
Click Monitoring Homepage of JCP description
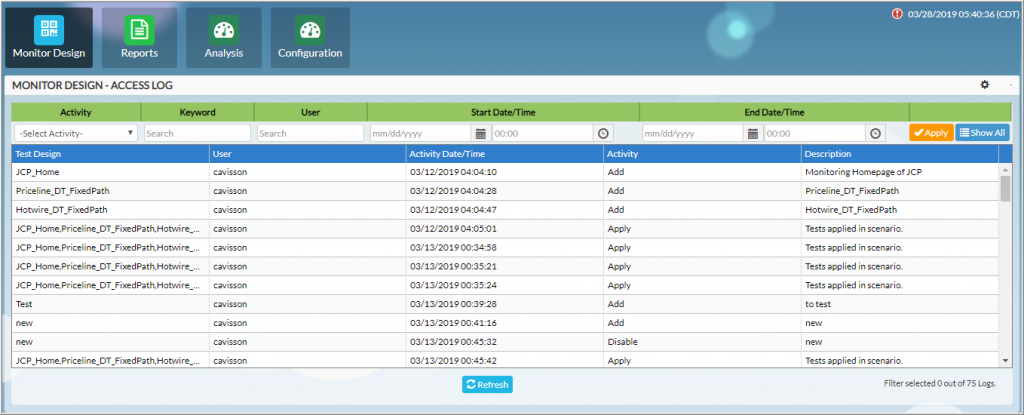tap(863, 173)
